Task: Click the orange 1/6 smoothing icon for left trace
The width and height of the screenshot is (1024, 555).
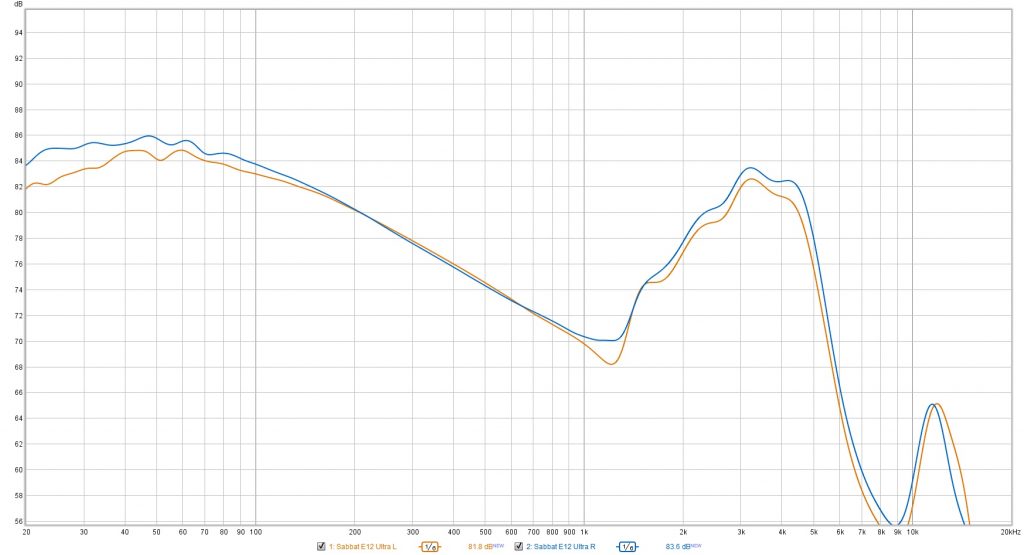Action: (430, 546)
